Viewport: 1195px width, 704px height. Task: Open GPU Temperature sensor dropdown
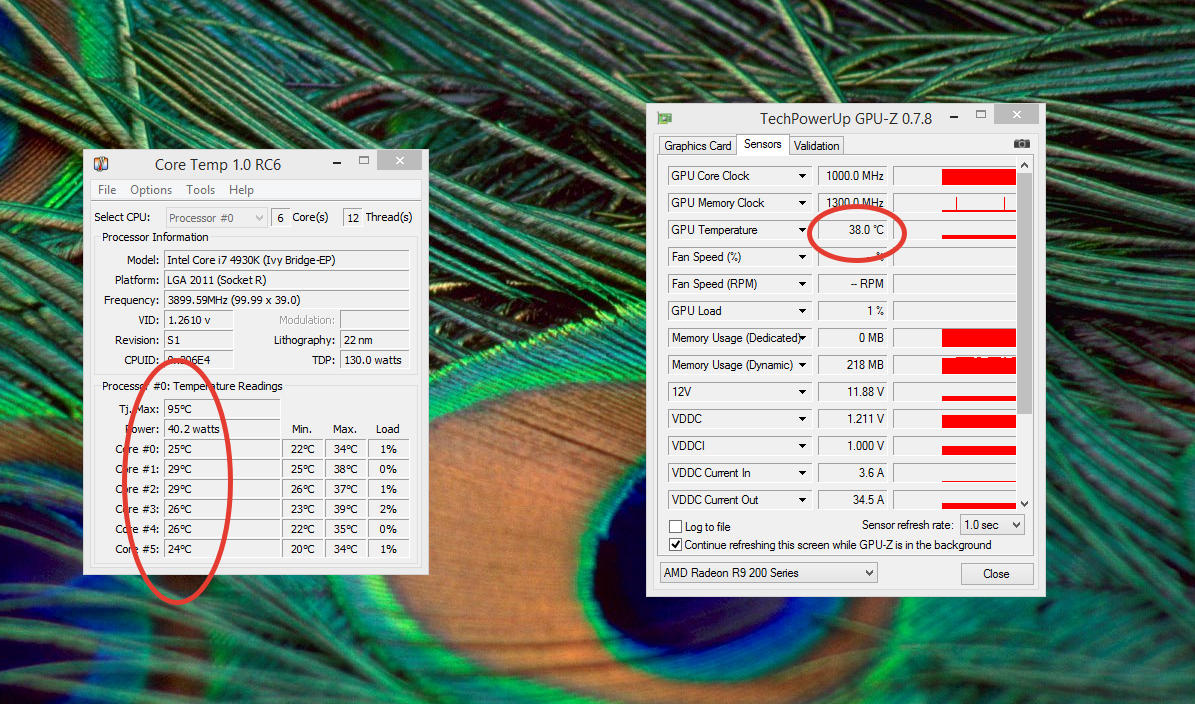tap(802, 230)
